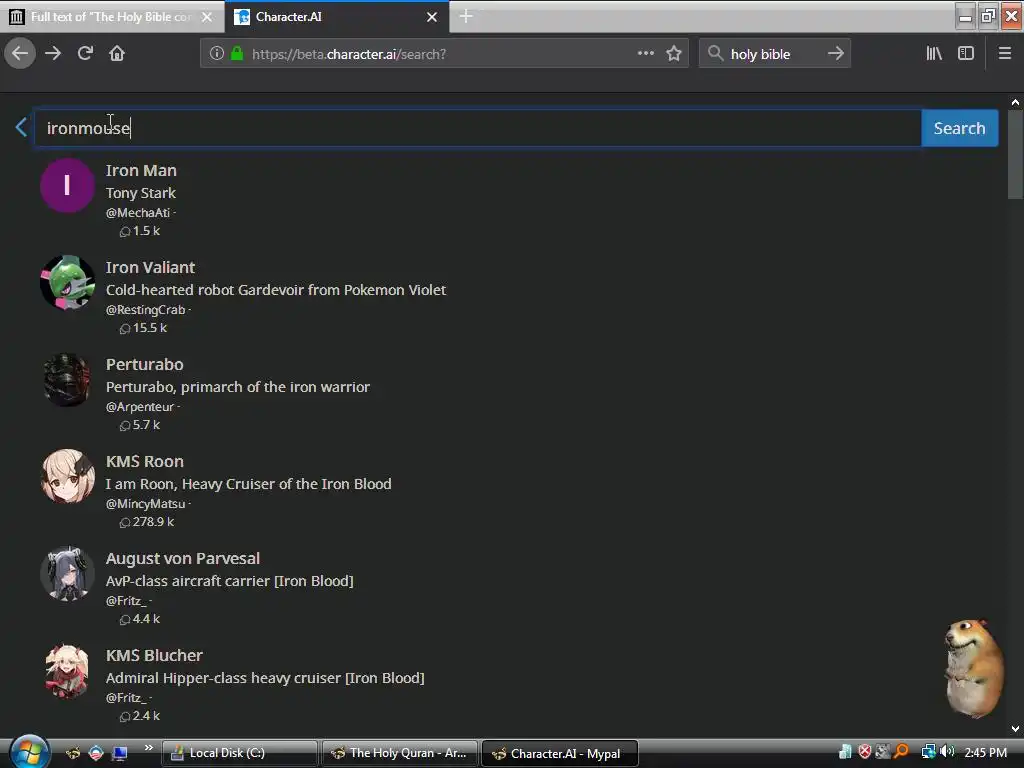
Task: Open site information icon in address bar
Action: [217, 54]
